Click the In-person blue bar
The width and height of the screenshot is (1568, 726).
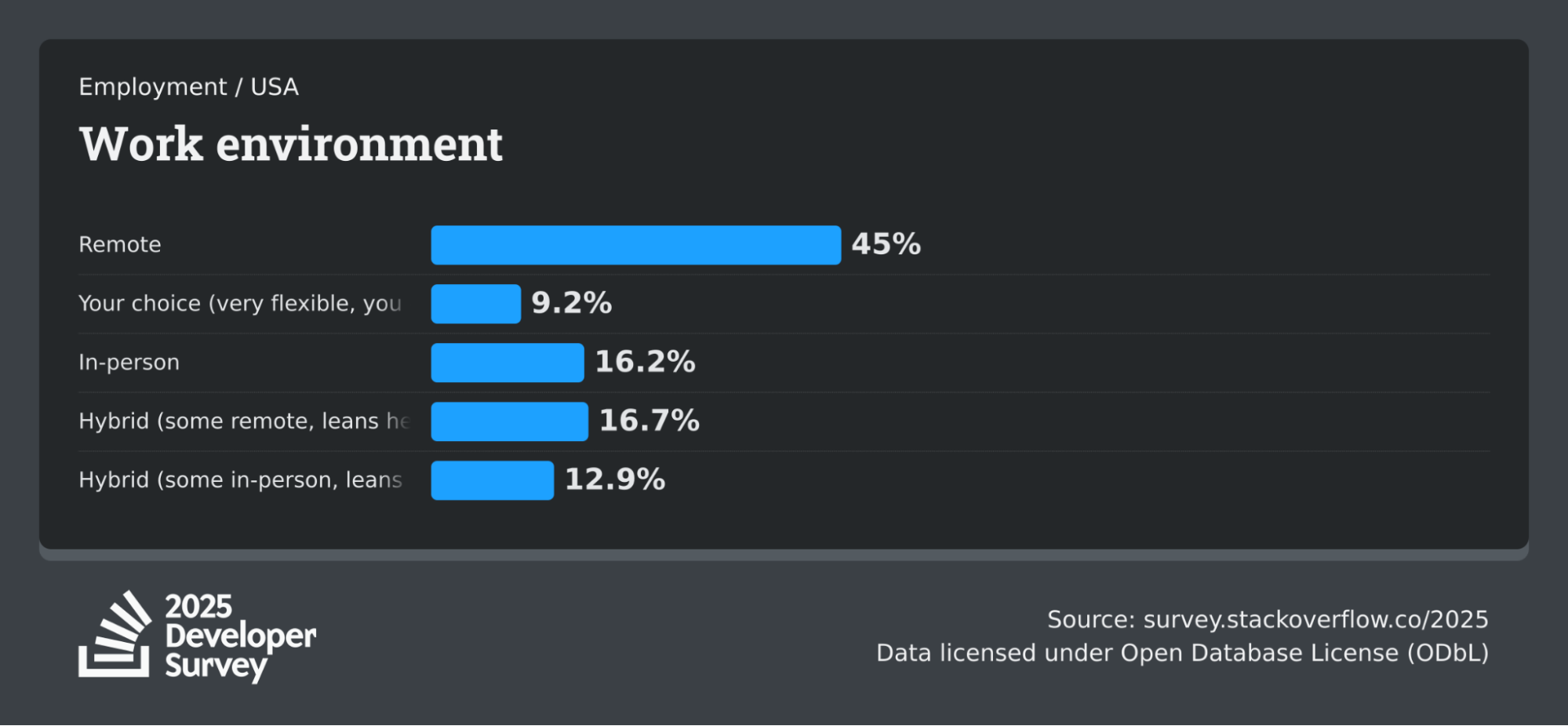pyautogui.click(x=507, y=363)
